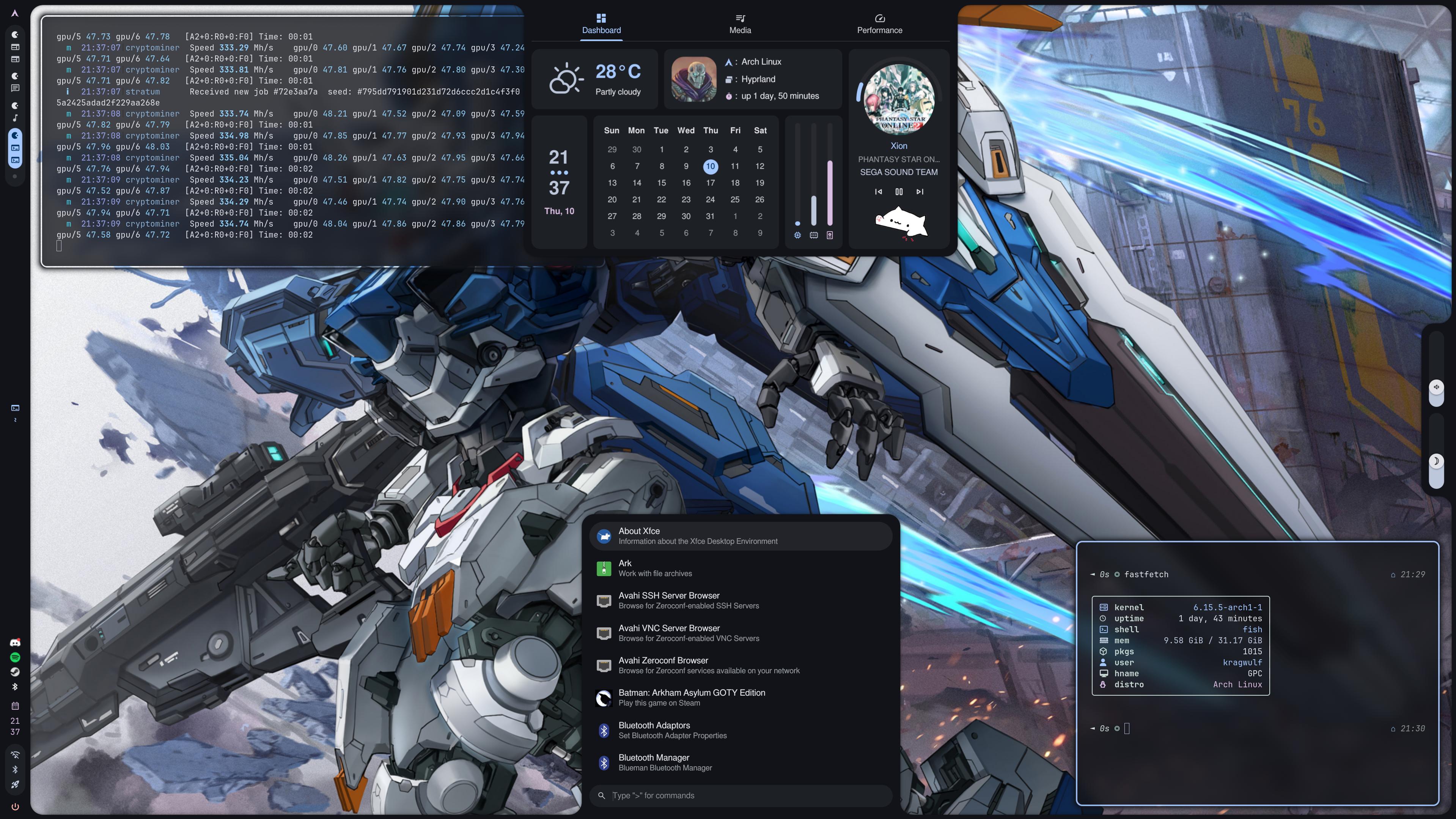The width and height of the screenshot is (1456, 819).
Task: Focus the cryptominer terminal cursor
Action: click(59, 246)
